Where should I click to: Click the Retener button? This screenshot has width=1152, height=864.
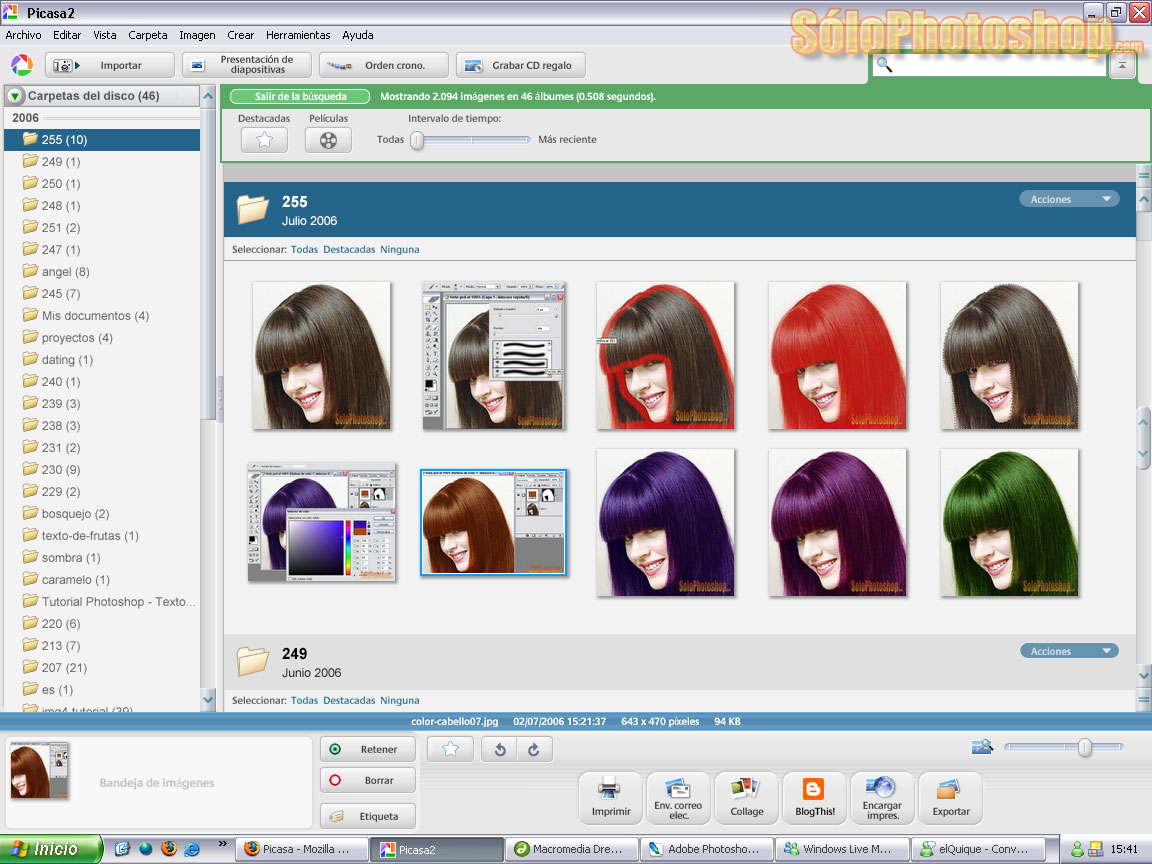(x=368, y=749)
